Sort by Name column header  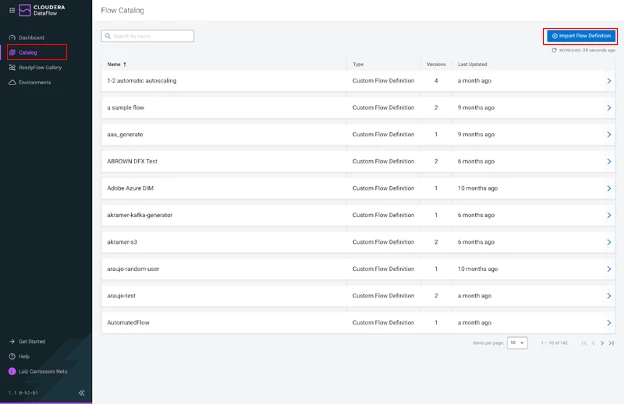[x=117, y=64]
